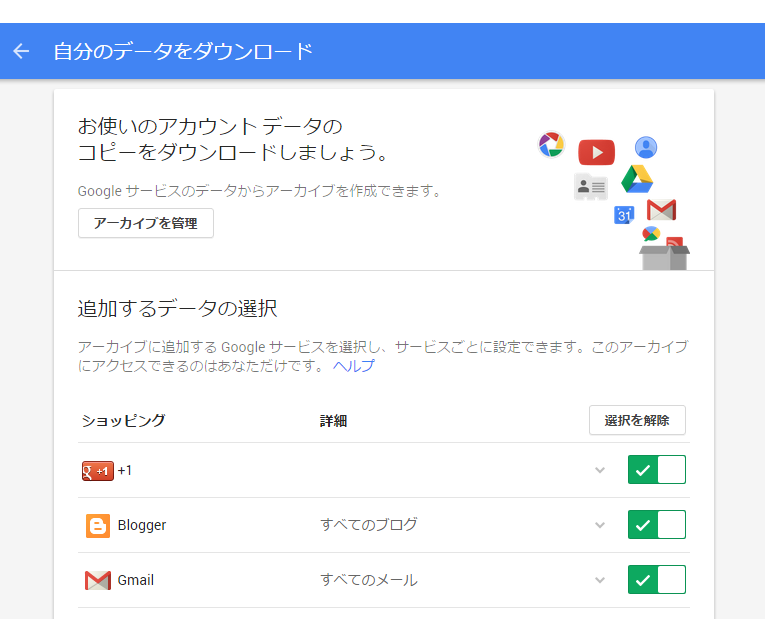The image size is (765, 619).
Task: Turn off the Gmail data toggle
Action: (656, 580)
